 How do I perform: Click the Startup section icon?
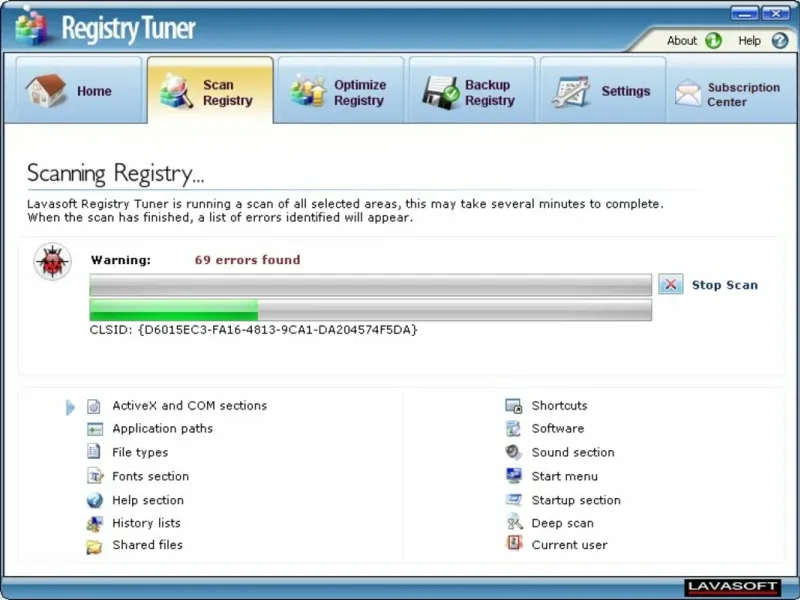(x=513, y=499)
